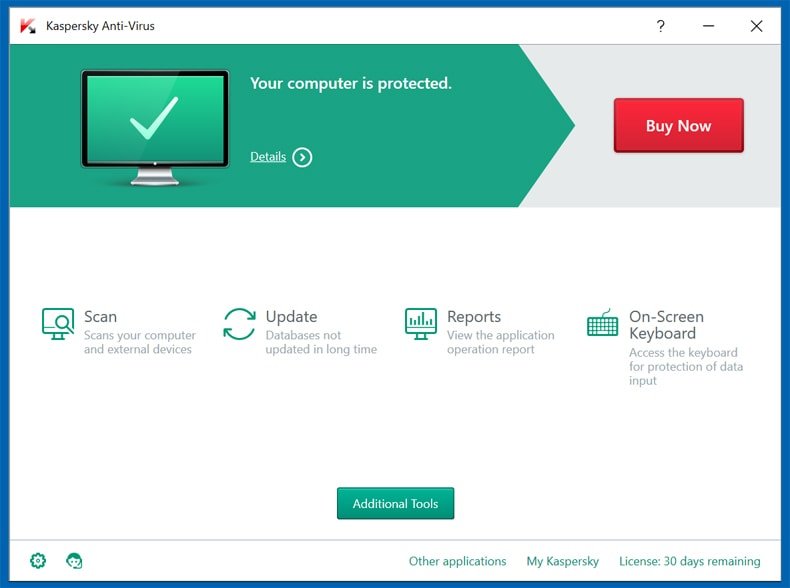Click the Update heading
The width and height of the screenshot is (790, 588).
point(291,316)
